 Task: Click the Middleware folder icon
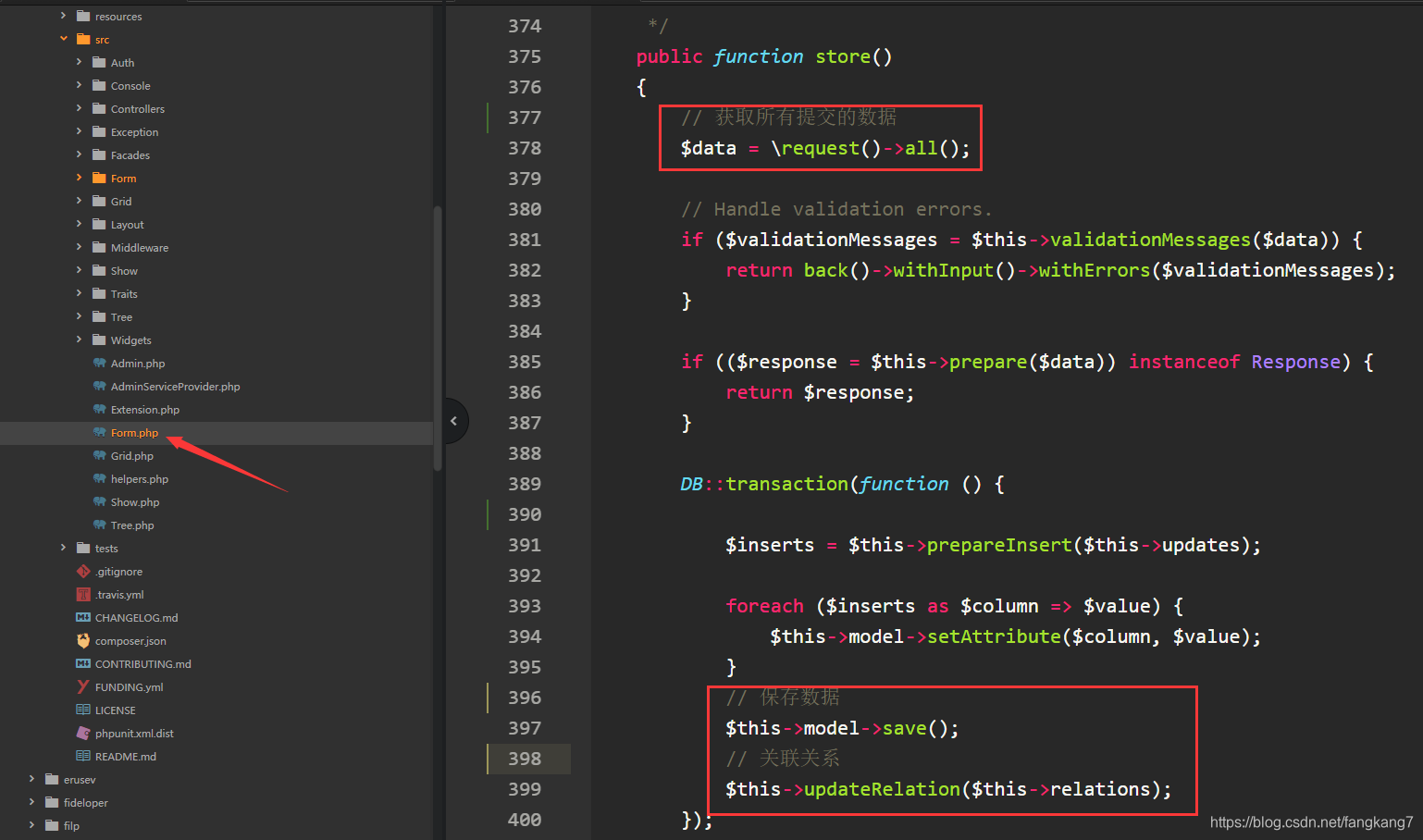pyautogui.click(x=99, y=247)
